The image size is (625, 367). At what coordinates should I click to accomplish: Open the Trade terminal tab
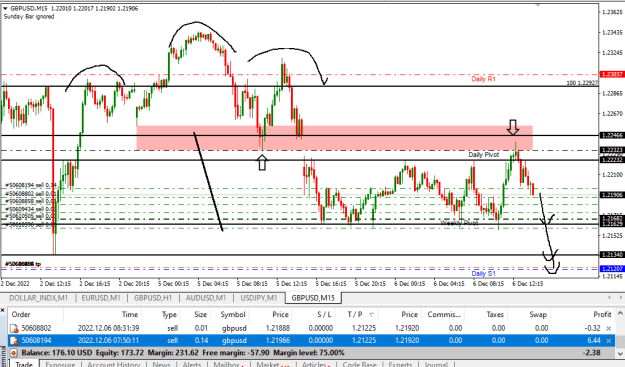tap(24, 364)
